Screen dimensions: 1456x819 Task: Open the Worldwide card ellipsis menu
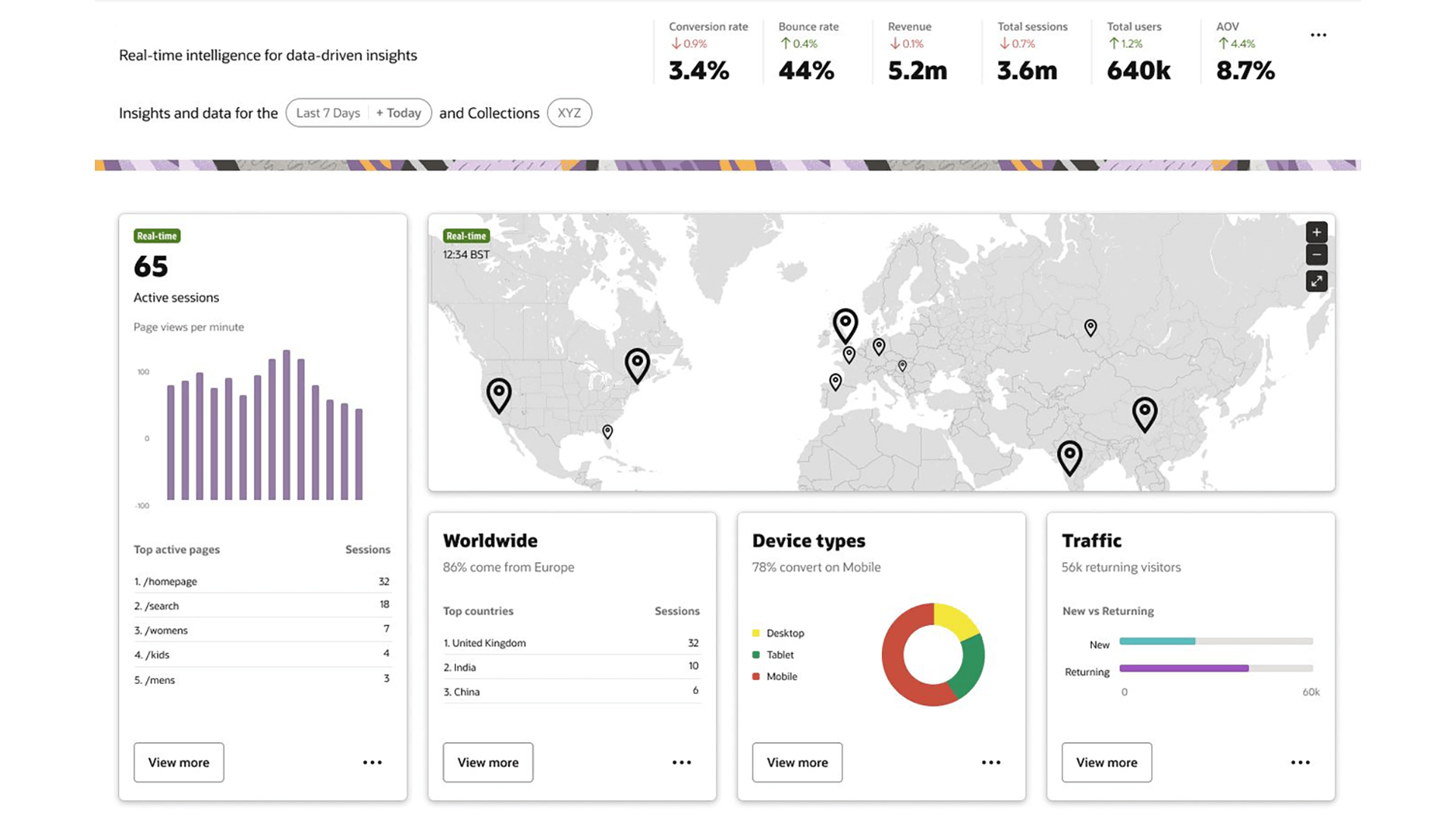(682, 762)
